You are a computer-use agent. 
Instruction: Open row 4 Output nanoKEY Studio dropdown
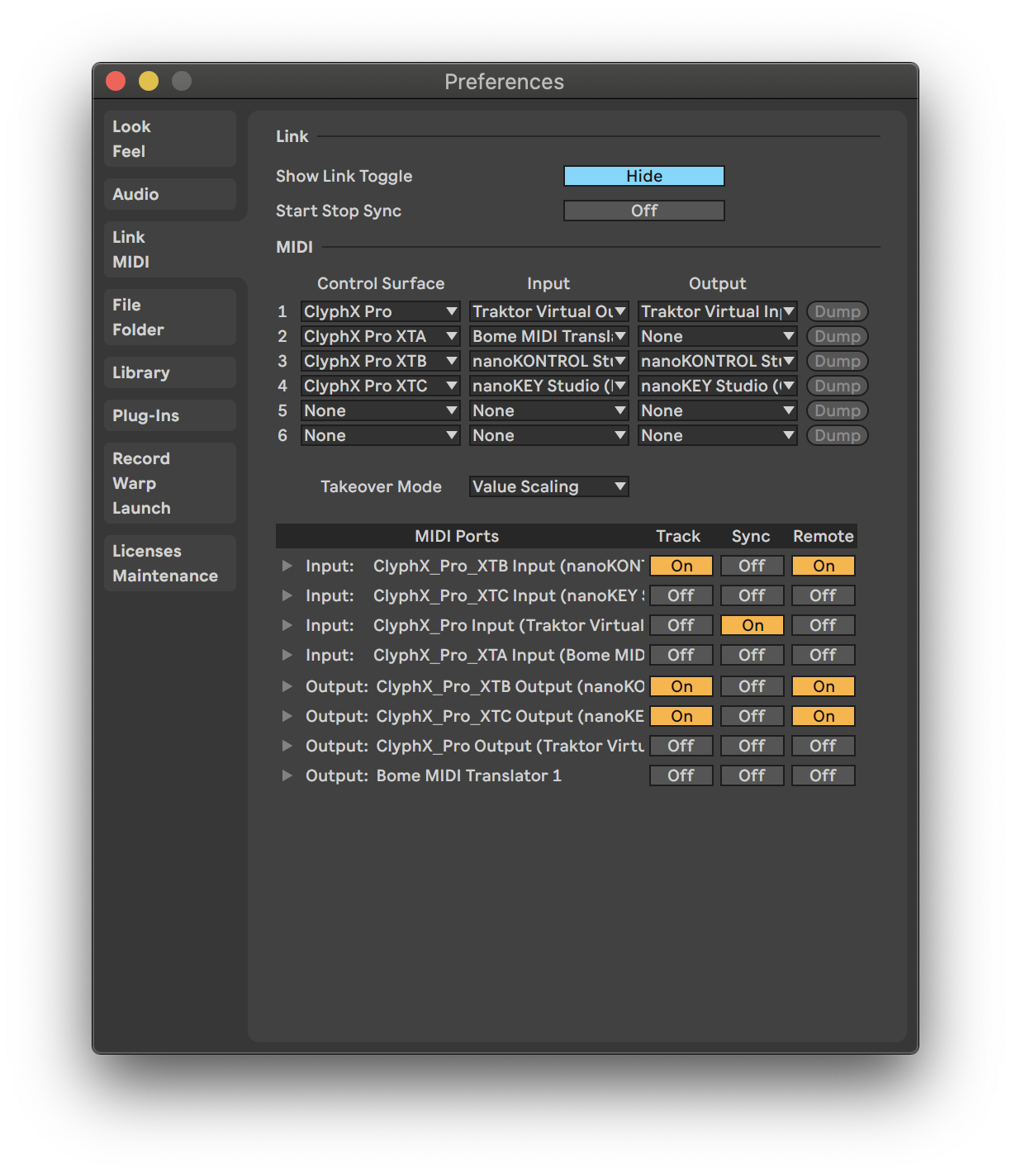(x=718, y=386)
